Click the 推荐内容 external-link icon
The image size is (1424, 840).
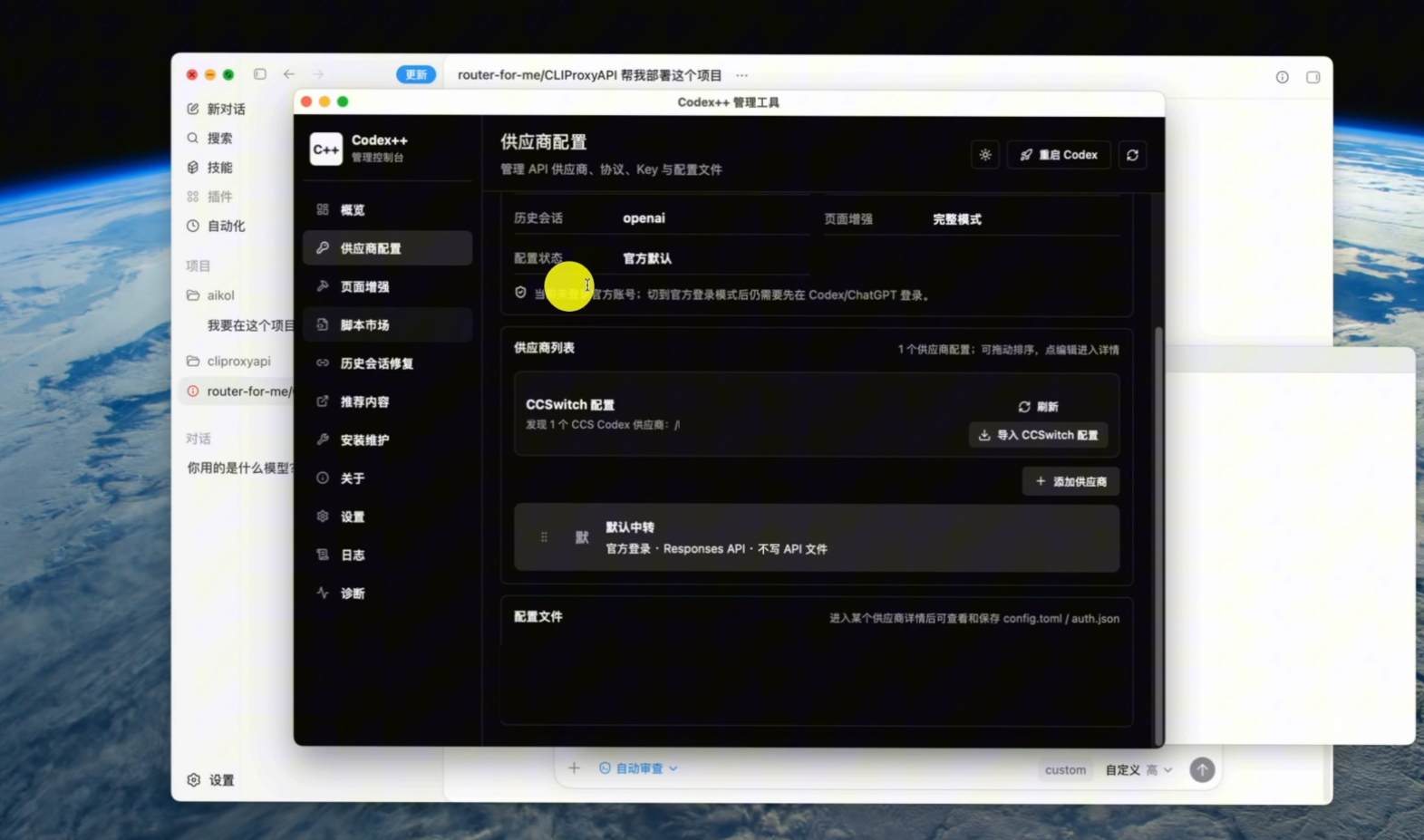click(x=323, y=401)
